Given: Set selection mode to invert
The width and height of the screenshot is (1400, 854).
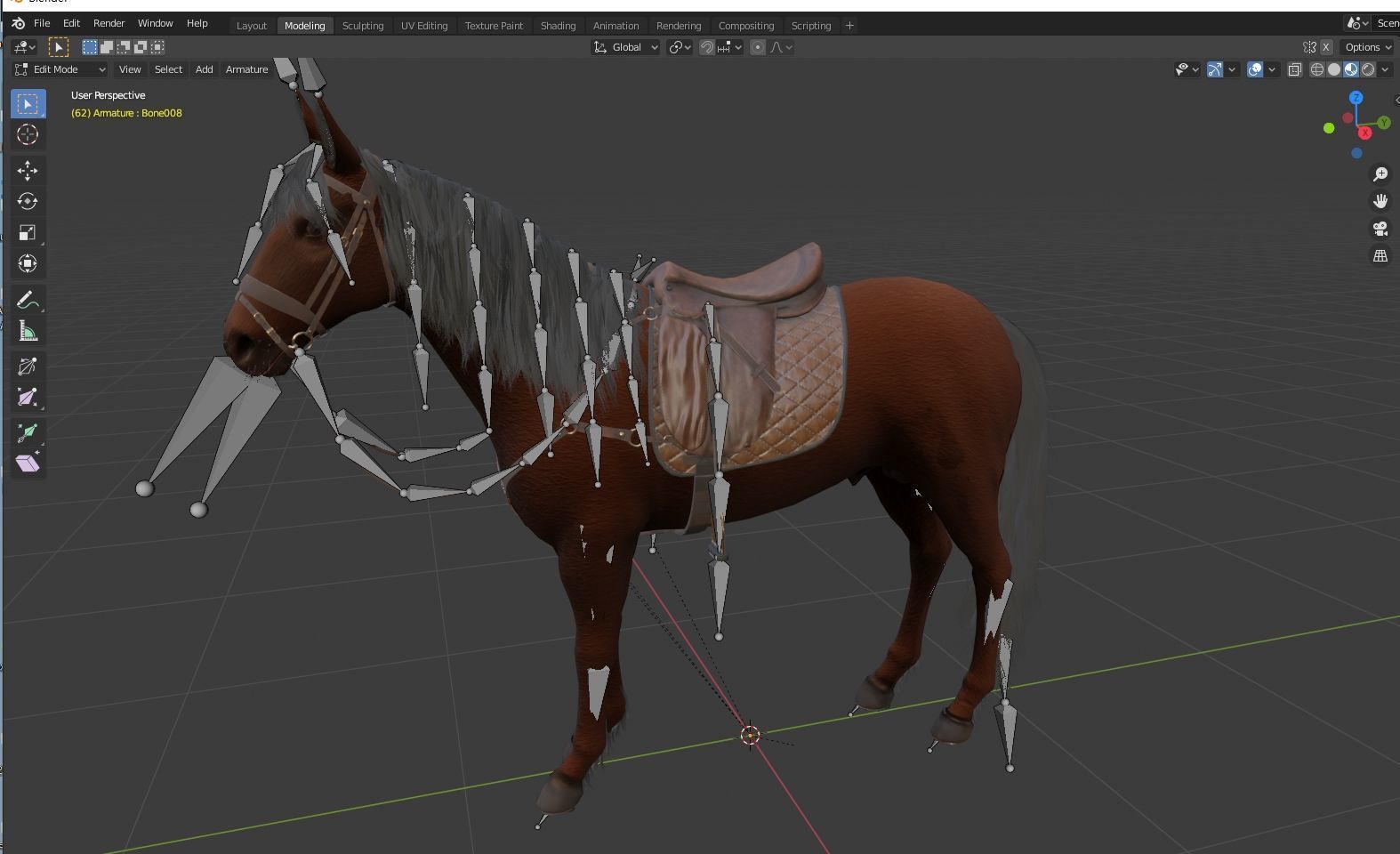Looking at the screenshot, I should click(141, 47).
